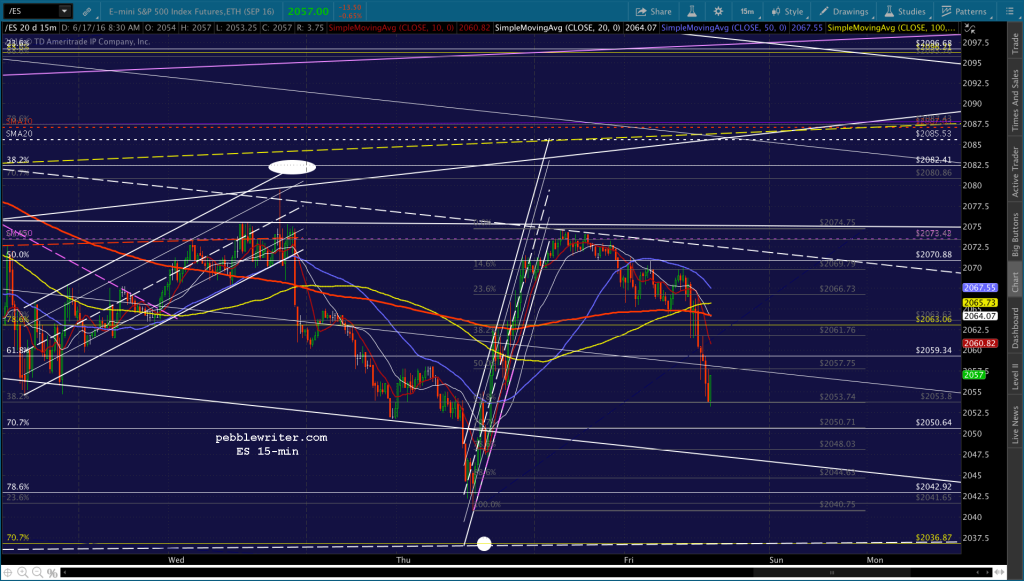Viewport: 1024px width, 581px height.
Task: Click E-mini S&P 500 Index Futures description
Action: 193,11
